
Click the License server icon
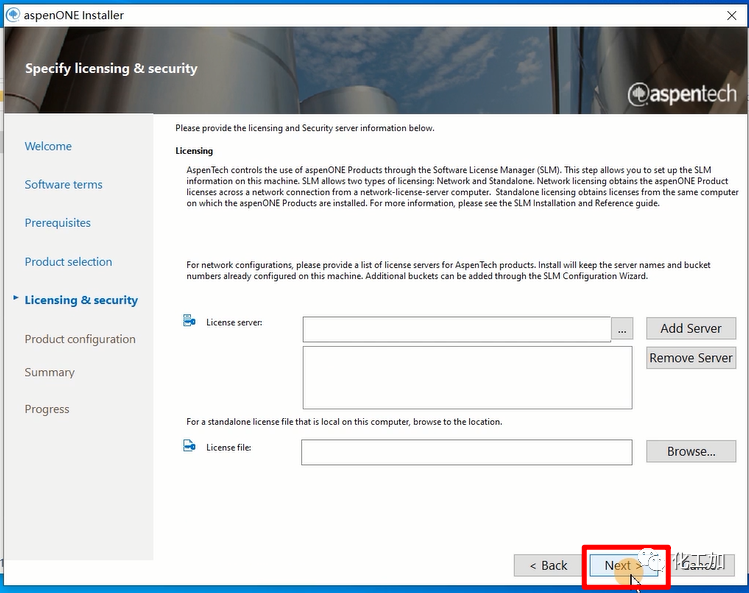pyautogui.click(x=189, y=321)
